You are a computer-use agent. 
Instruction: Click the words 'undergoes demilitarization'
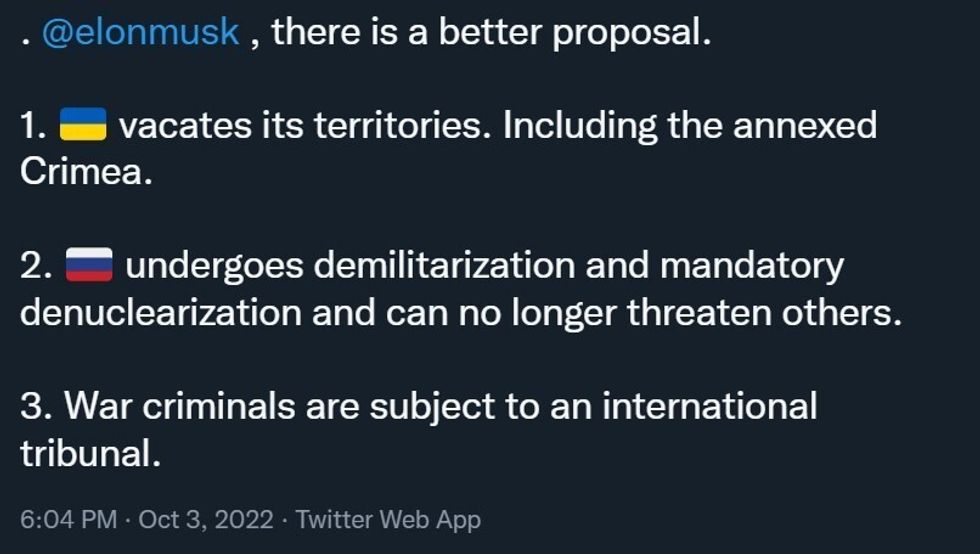tap(350, 266)
